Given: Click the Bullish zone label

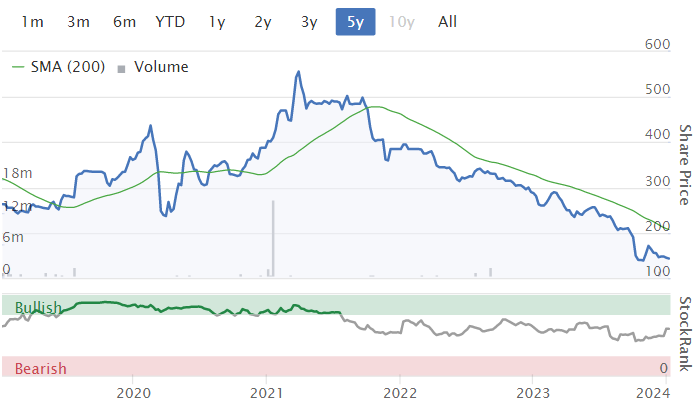Looking at the screenshot, I should pyautogui.click(x=38, y=307).
